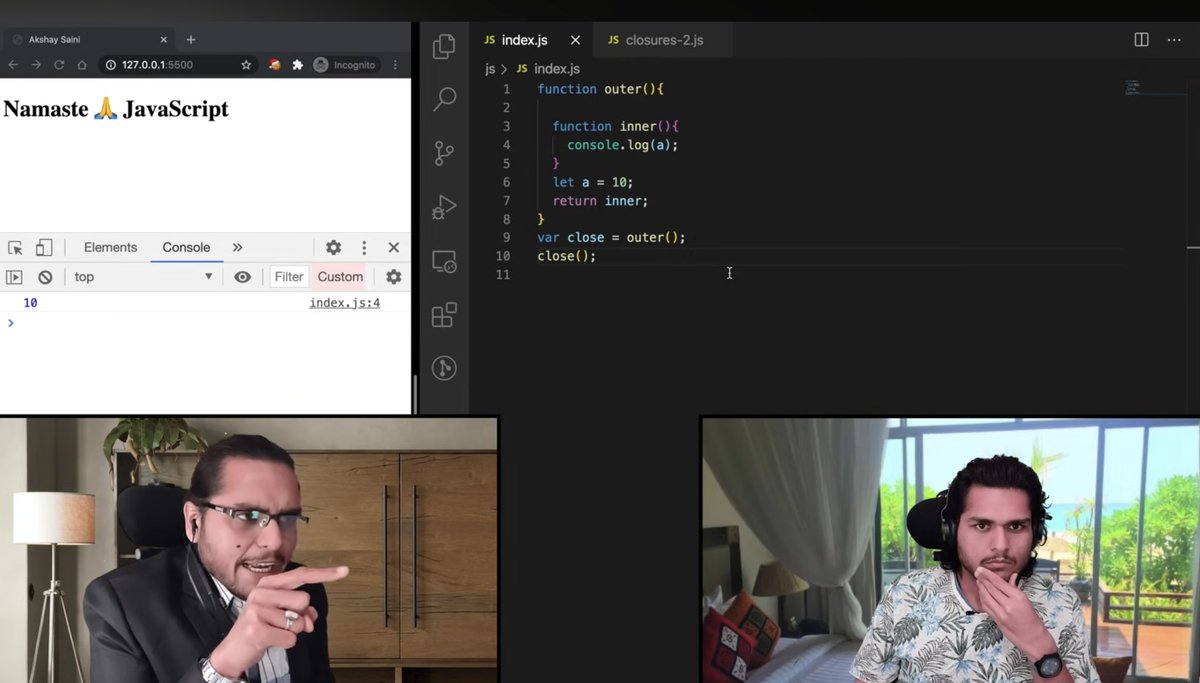Open Run and Debug view
This screenshot has height=683, width=1200.
coord(444,207)
